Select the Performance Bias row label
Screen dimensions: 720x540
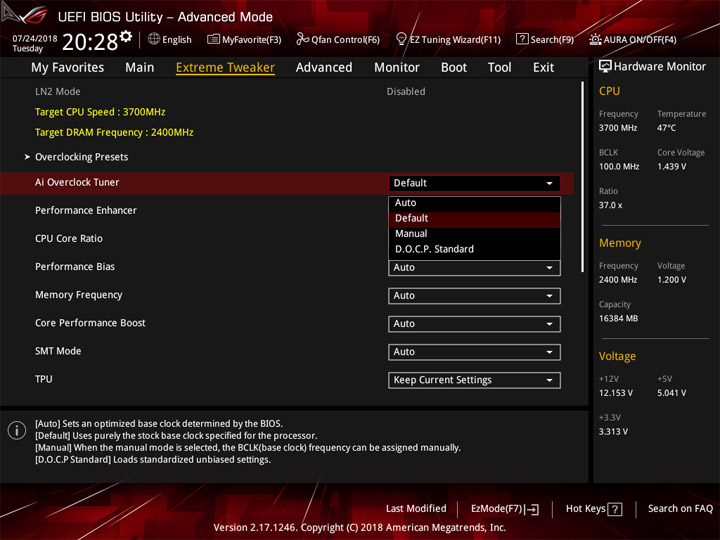[x=75, y=266]
